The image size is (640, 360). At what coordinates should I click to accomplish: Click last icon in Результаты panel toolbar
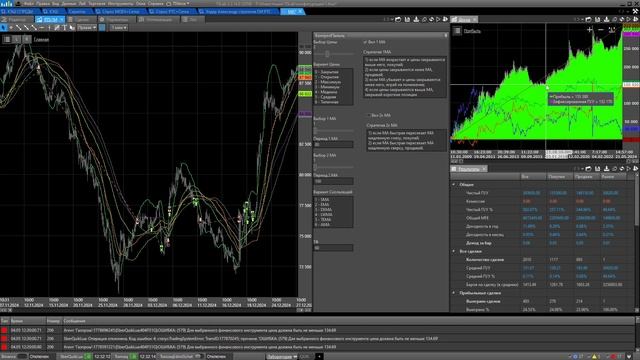click(636, 169)
